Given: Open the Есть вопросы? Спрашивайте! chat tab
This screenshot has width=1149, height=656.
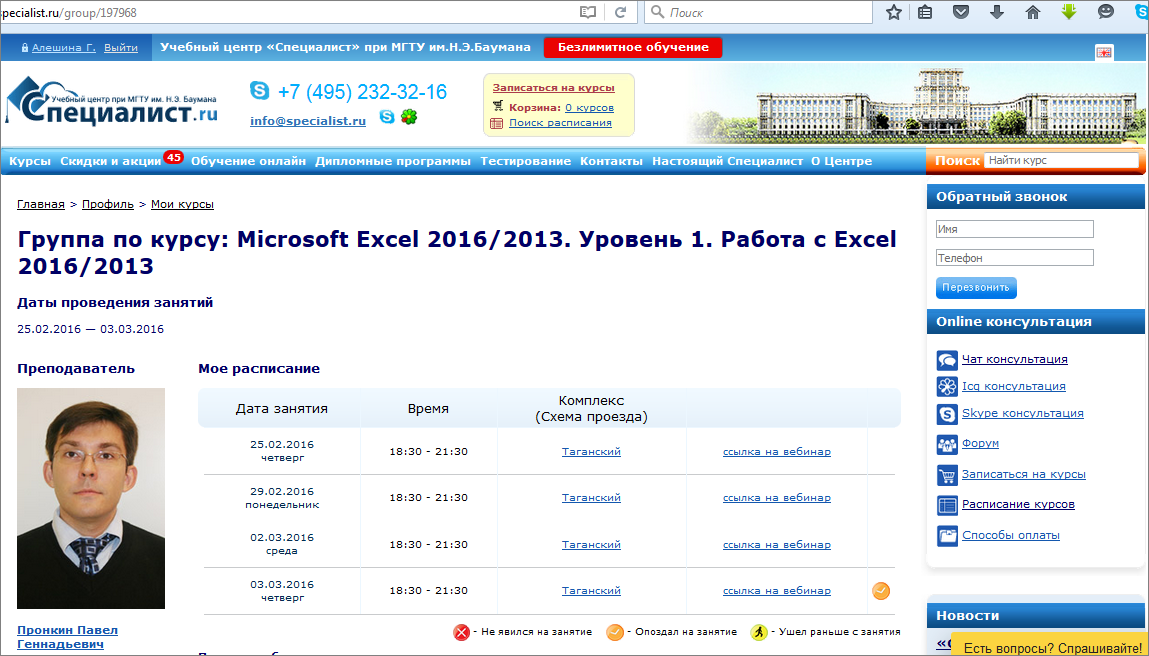Looking at the screenshot, I should [1050, 645].
